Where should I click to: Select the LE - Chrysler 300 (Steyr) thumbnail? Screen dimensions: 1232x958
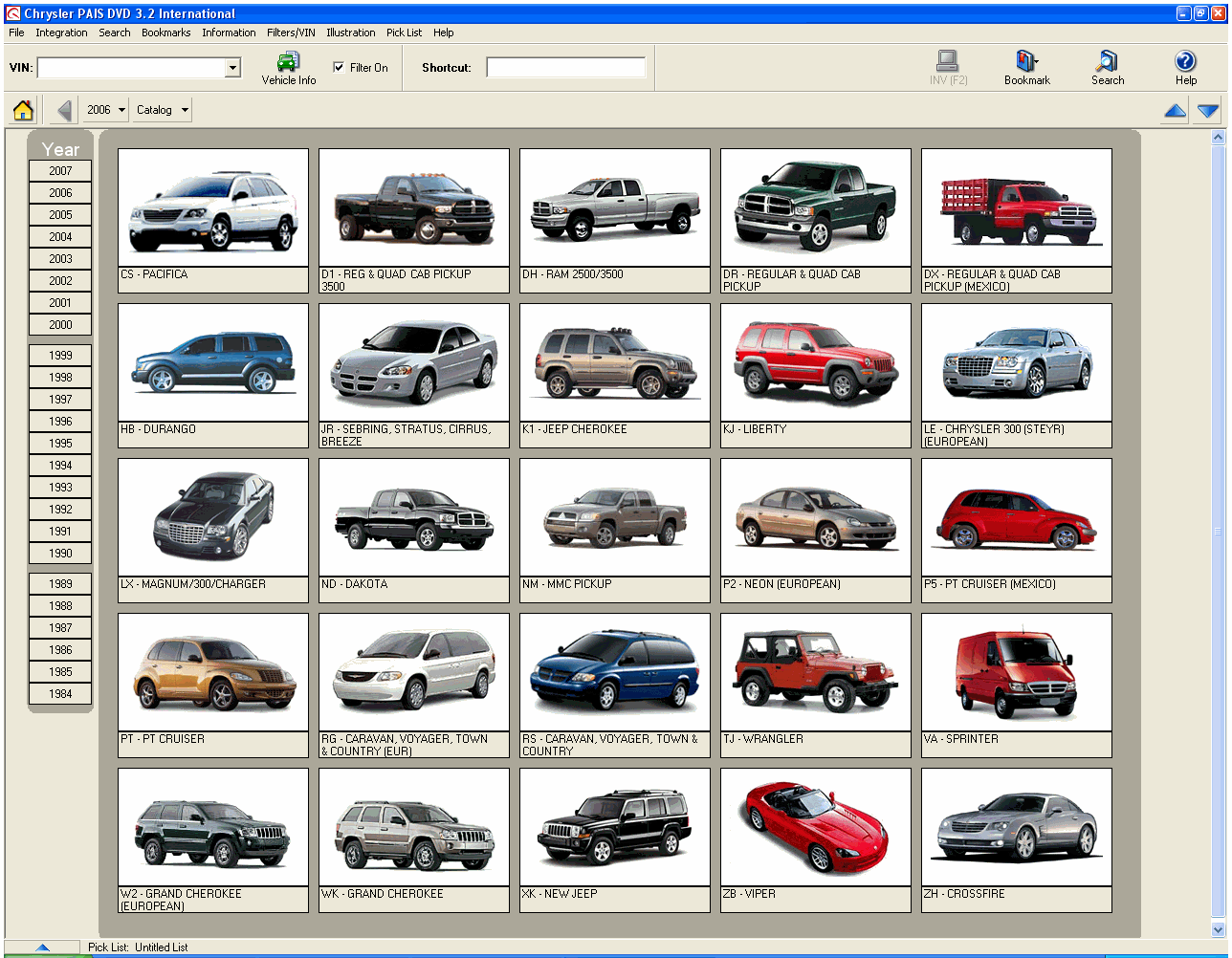click(x=1017, y=362)
